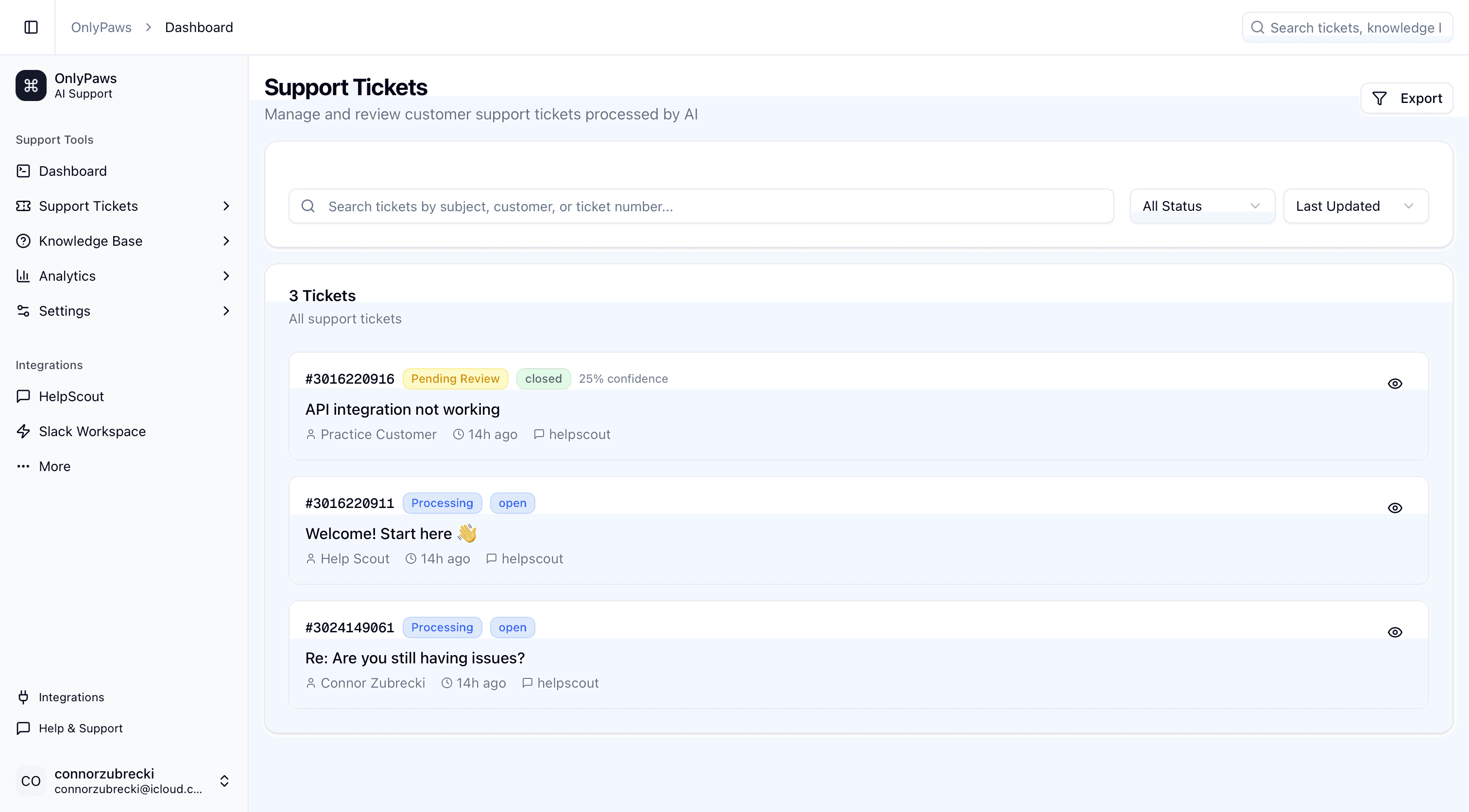Viewport: 1469px width, 812px height.
Task: Open Help & Support in sidebar
Action: pyautogui.click(x=80, y=728)
